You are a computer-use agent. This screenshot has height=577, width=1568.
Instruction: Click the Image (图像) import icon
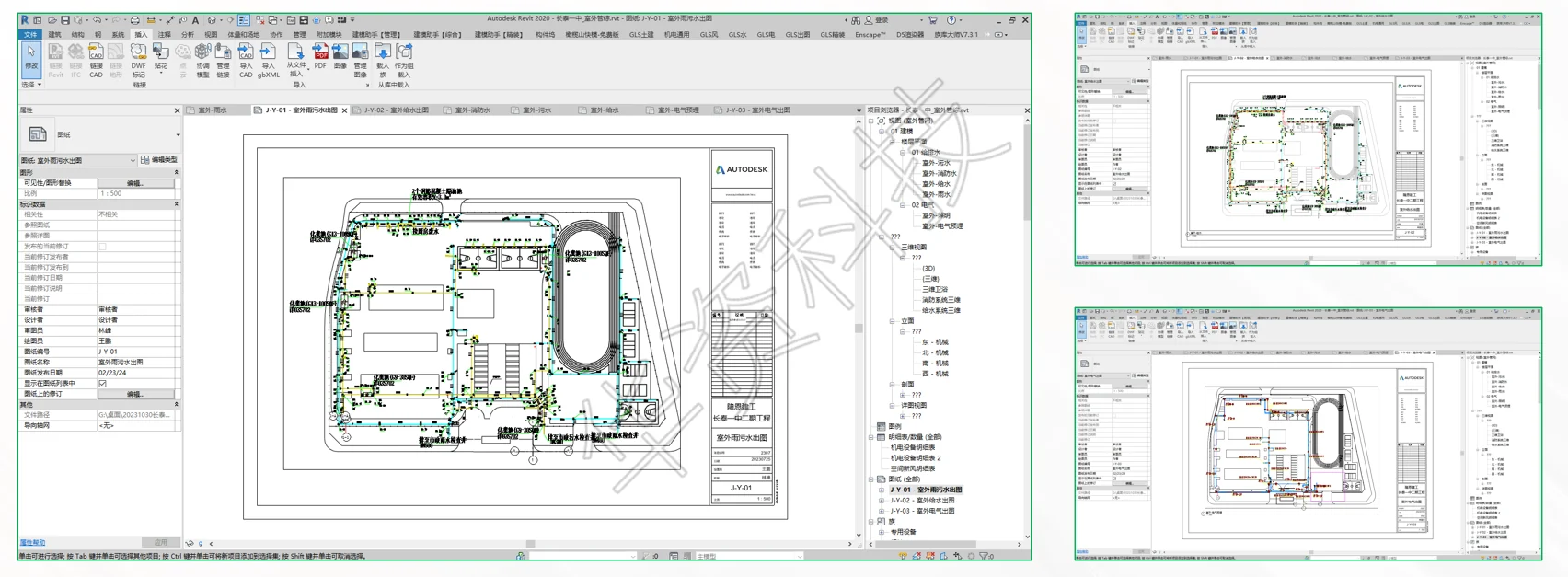[340, 57]
